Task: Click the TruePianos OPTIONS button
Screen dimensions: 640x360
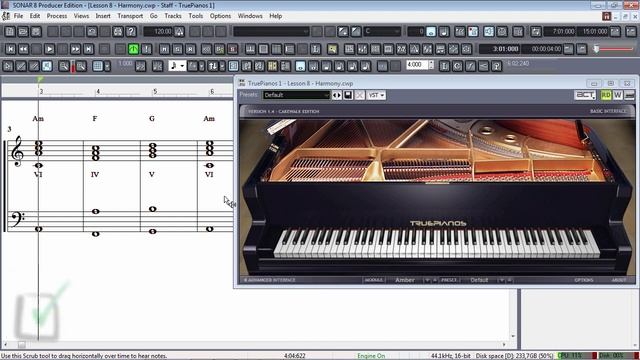Action: [x=584, y=280]
